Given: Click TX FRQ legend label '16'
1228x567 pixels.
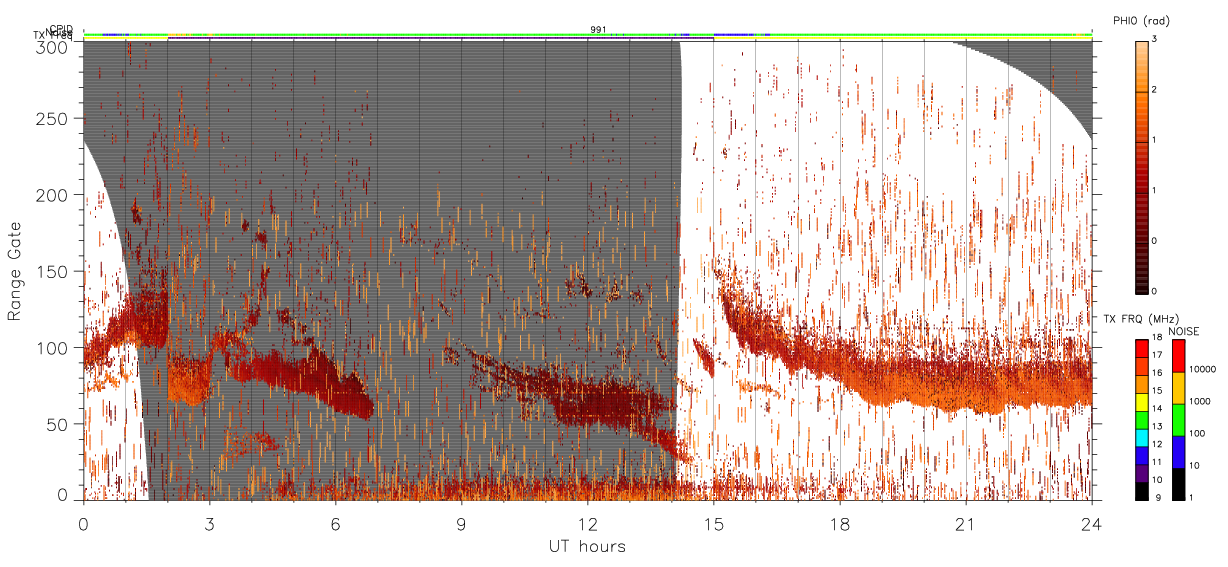Looking at the screenshot, I should click(1158, 373).
